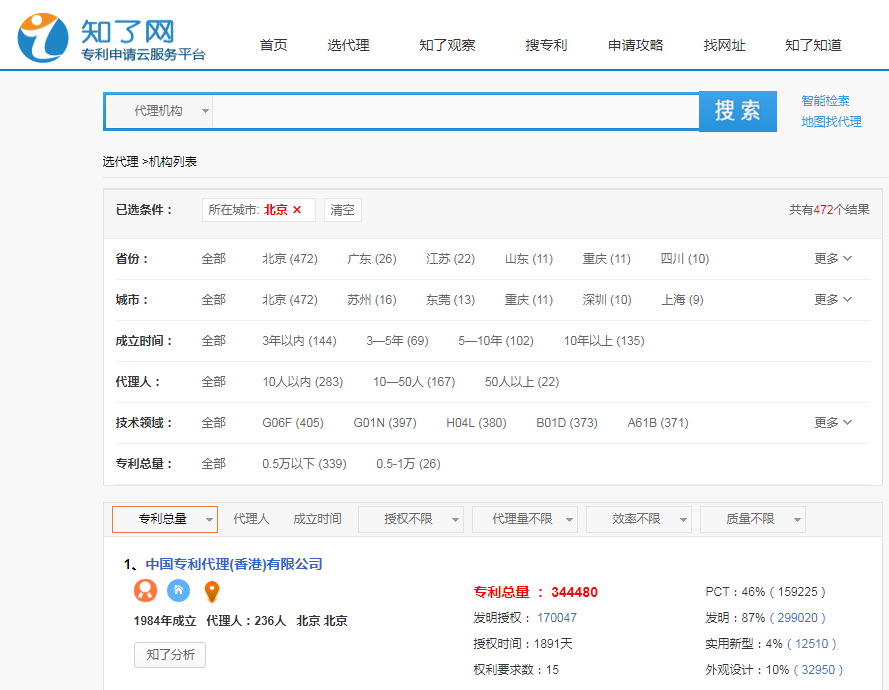Image resolution: width=889 pixels, height=690 pixels.
Task: Filter province by 江苏 (22)
Action: coord(450,259)
